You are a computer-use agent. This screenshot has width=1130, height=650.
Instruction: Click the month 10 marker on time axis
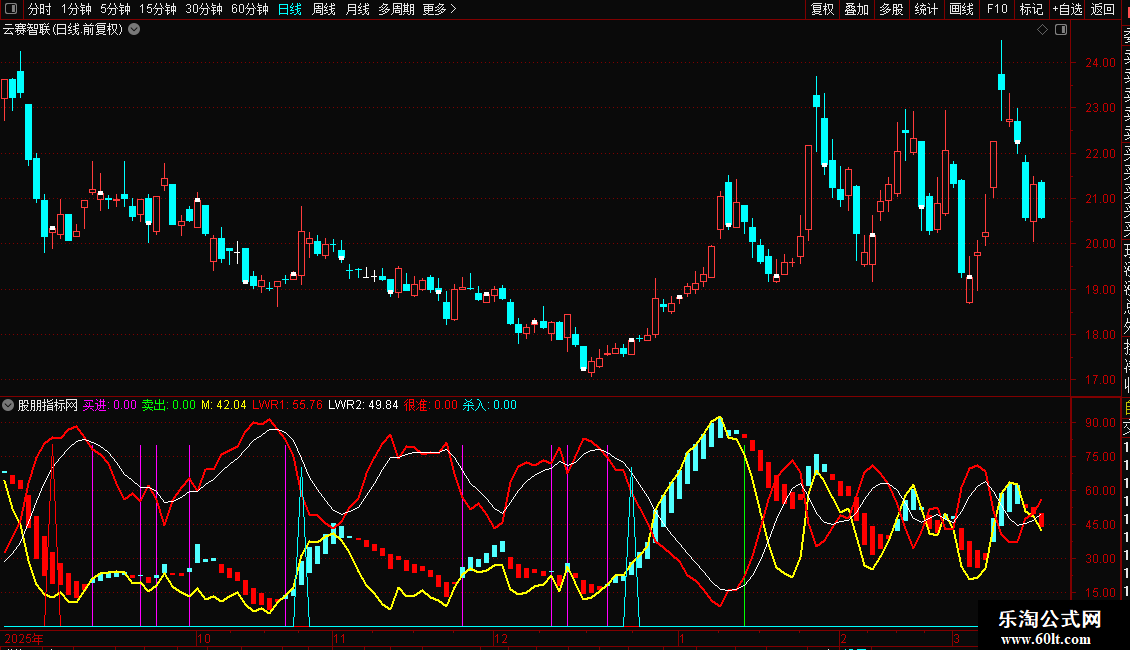(x=204, y=638)
